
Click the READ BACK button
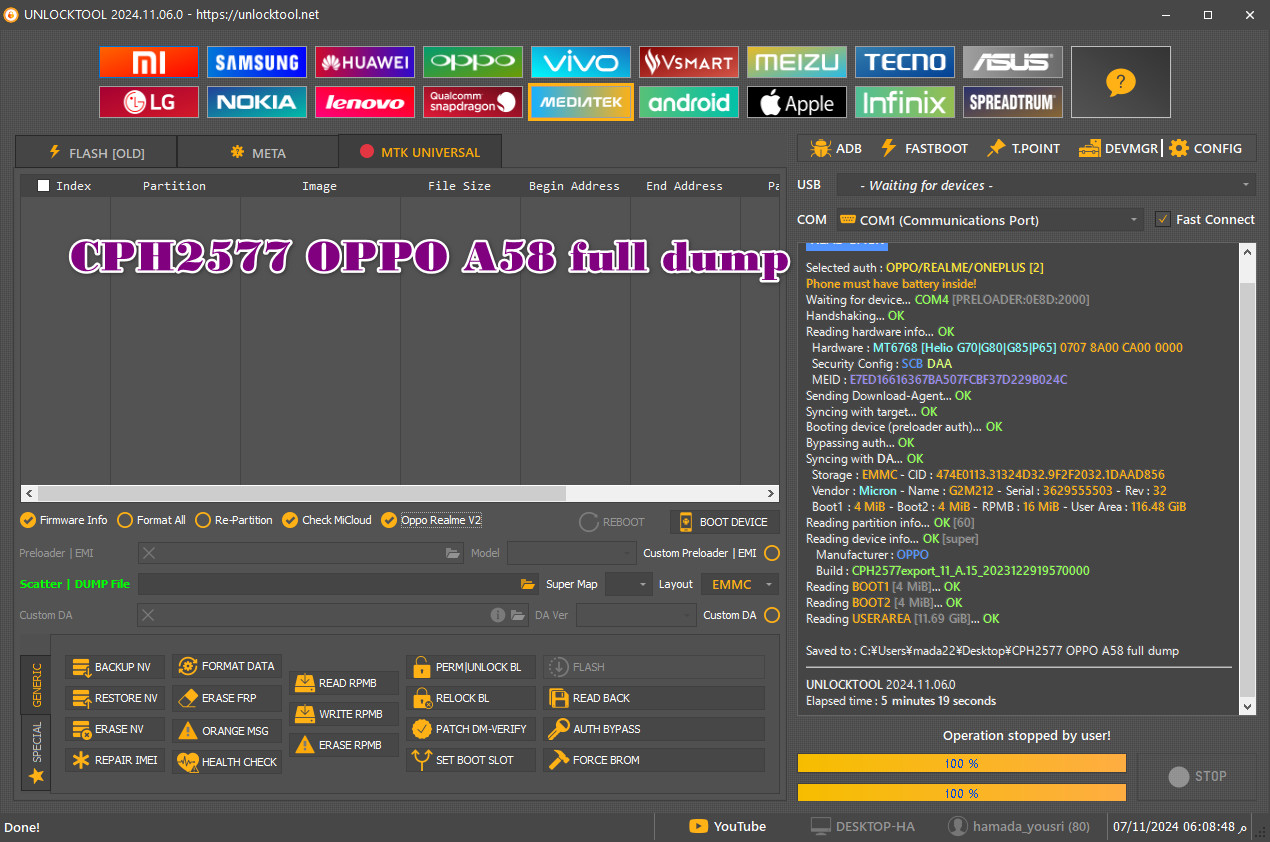coord(654,698)
